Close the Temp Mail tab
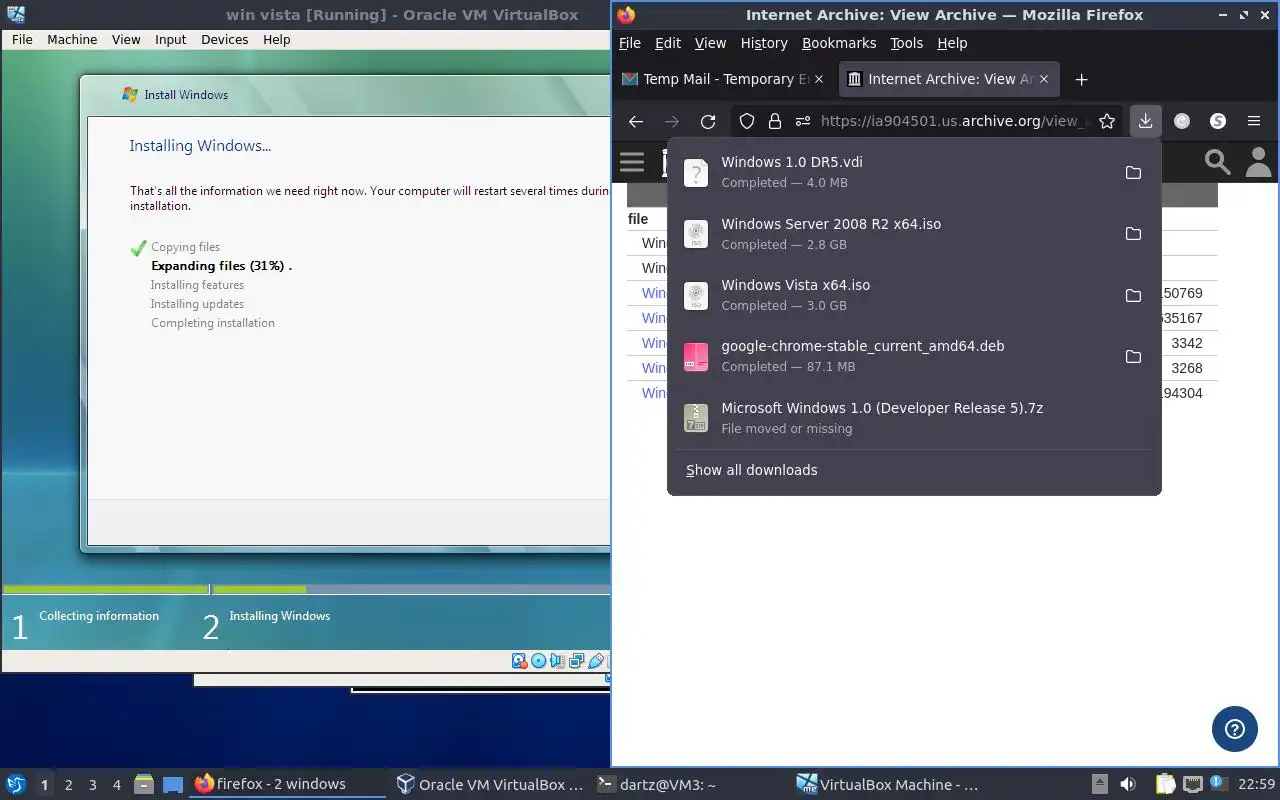 pyautogui.click(x=819, y=79)
